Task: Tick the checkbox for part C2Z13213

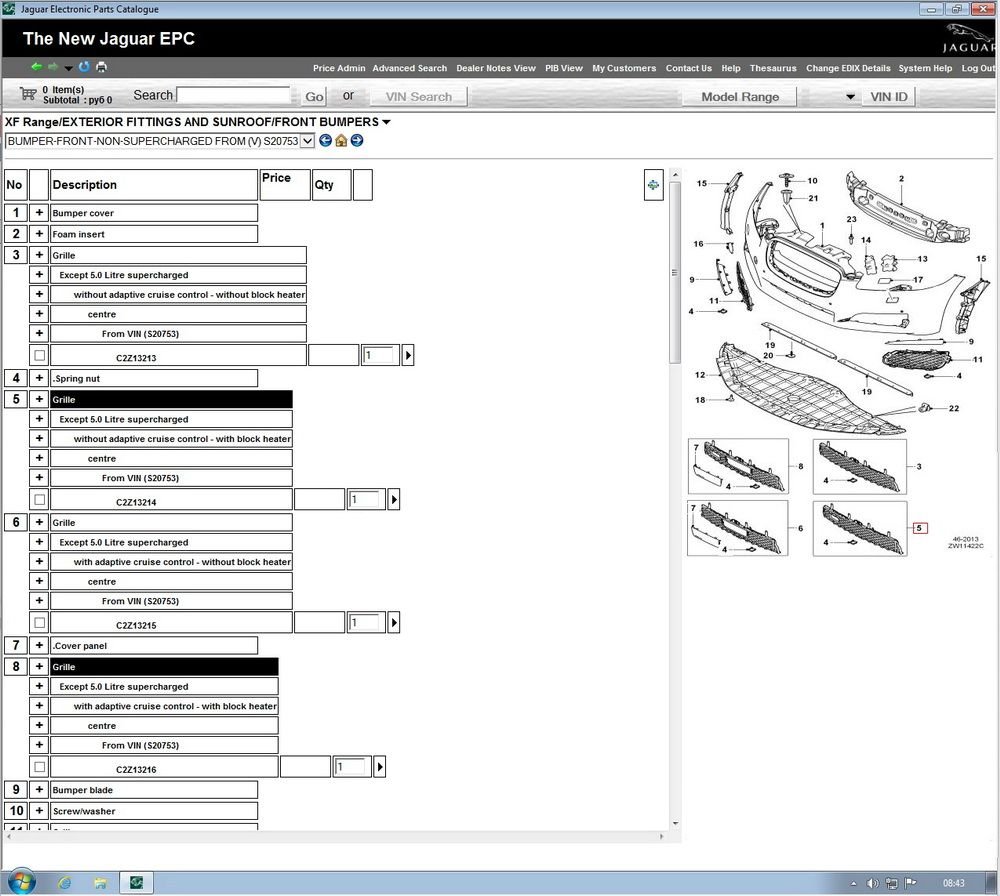Action: (39, 355)
